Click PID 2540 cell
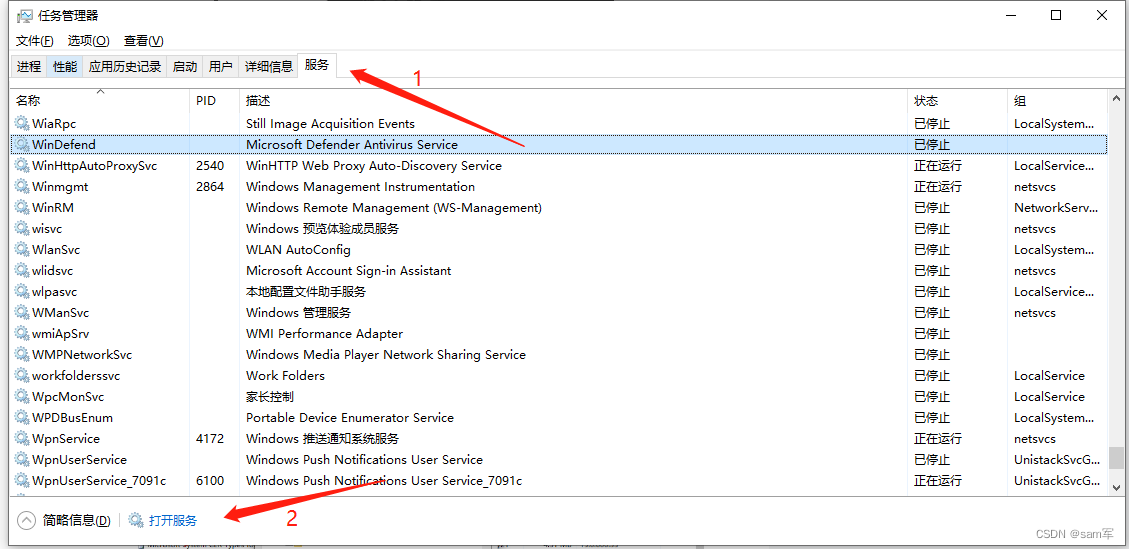Screen dimensions: 1129x549 coord(210,166)
